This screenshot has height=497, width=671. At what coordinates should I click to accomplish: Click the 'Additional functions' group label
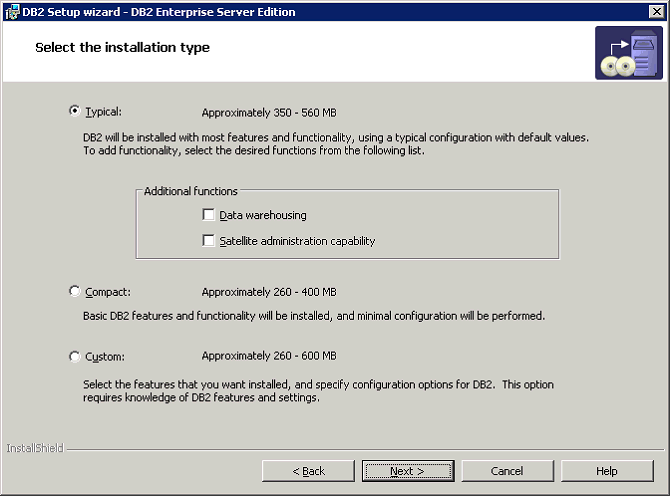pyautogui.click(x=190, y=191)
